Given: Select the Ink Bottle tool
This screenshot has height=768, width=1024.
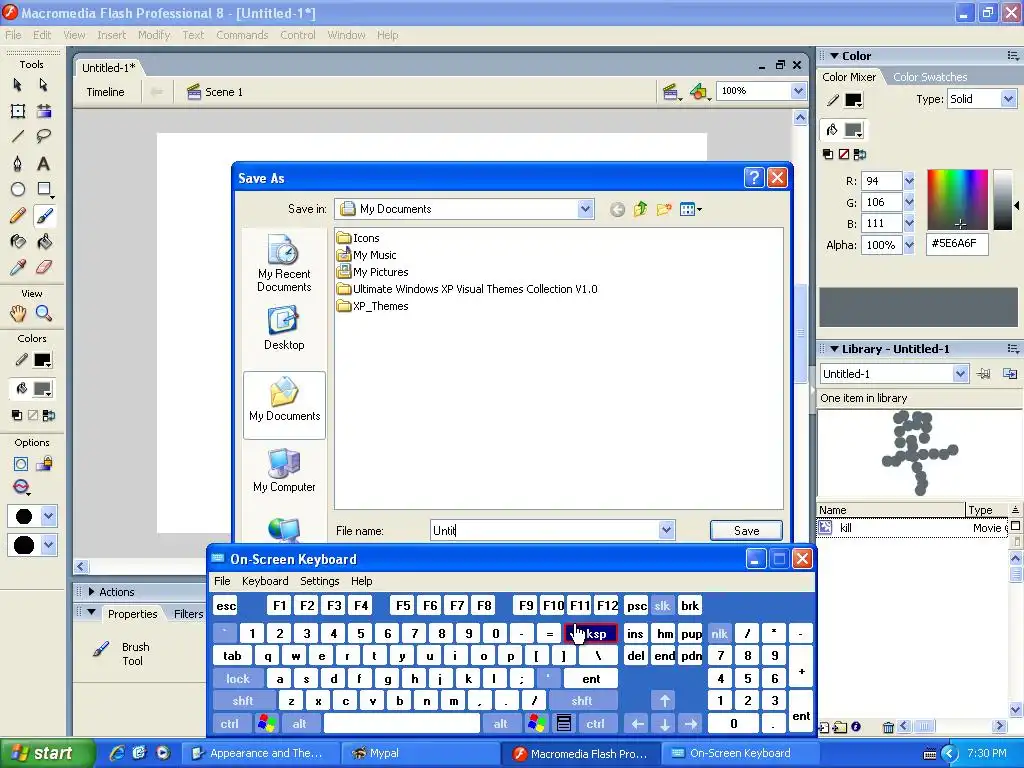Looking at the screenshot, I should point(18,242).
